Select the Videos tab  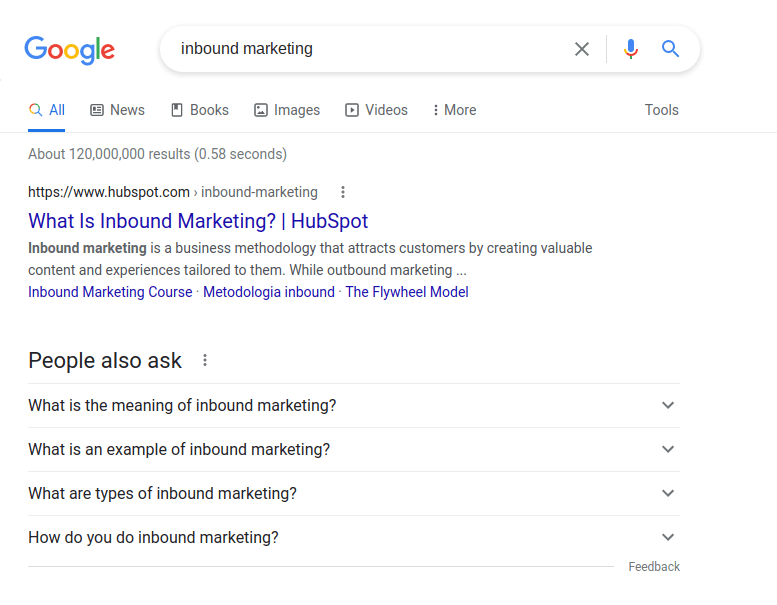(x=376, y=110)
